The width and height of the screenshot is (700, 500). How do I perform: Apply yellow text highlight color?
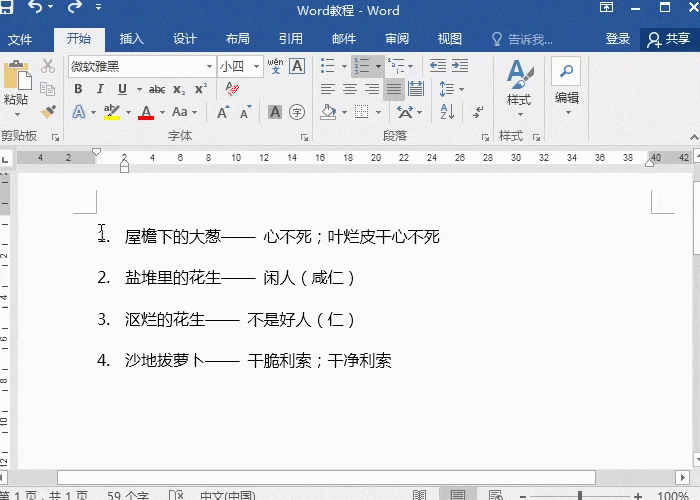pyautogui.click(x=112, y=112)
